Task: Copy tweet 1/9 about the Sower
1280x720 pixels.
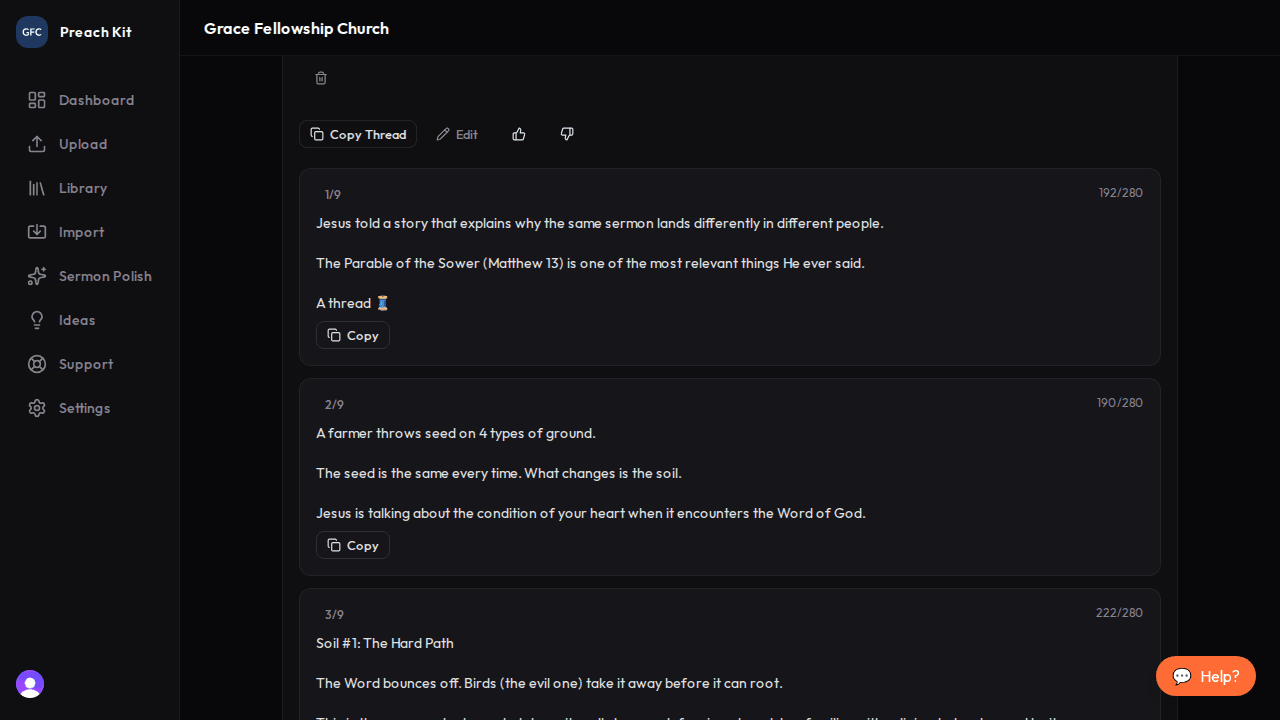Action: pyautogui.click(x=353, y=335)
